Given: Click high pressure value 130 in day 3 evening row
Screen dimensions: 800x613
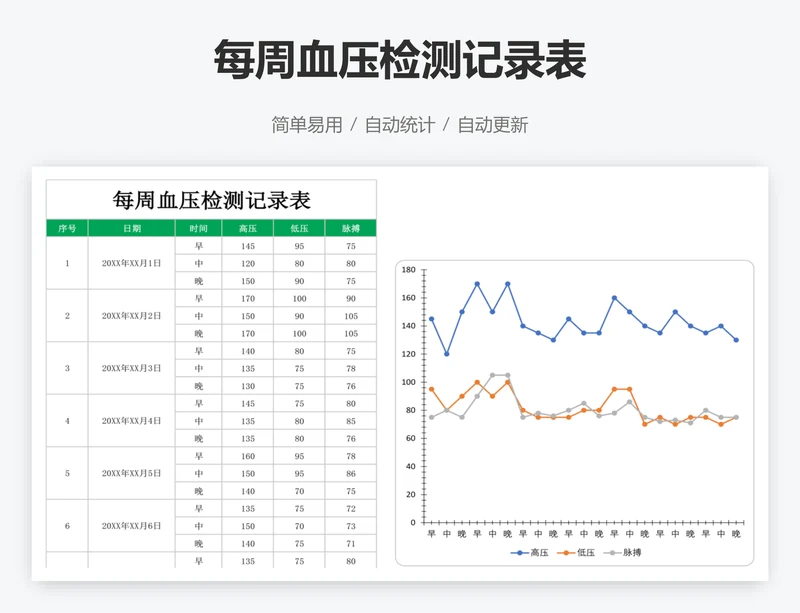Looking at the screenshot, I should 248,386.
